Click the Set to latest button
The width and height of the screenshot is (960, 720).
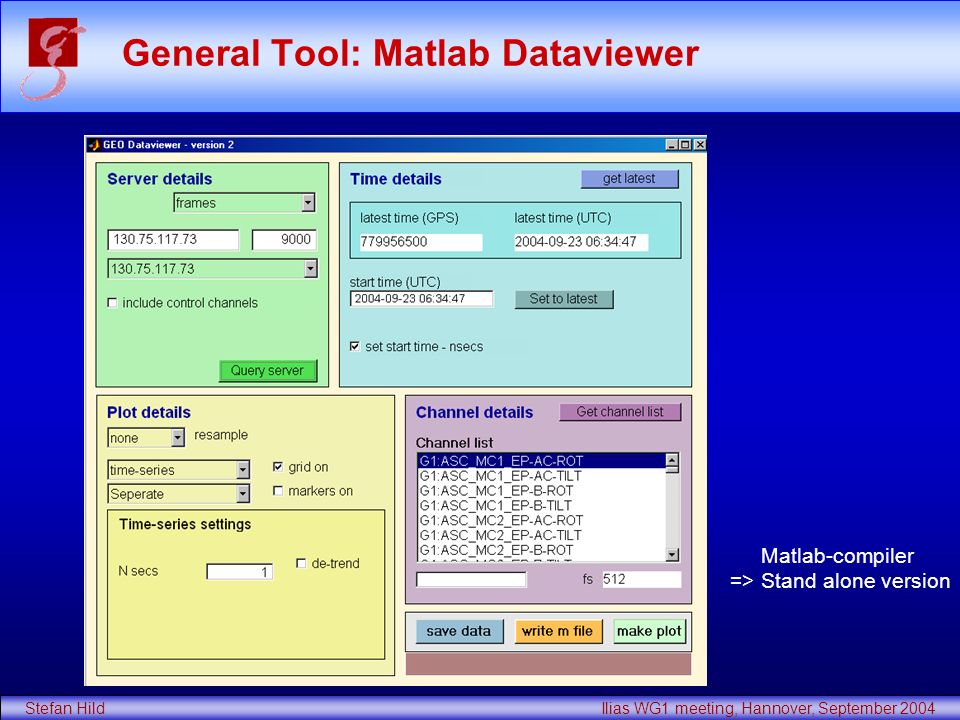click(563, 299)
